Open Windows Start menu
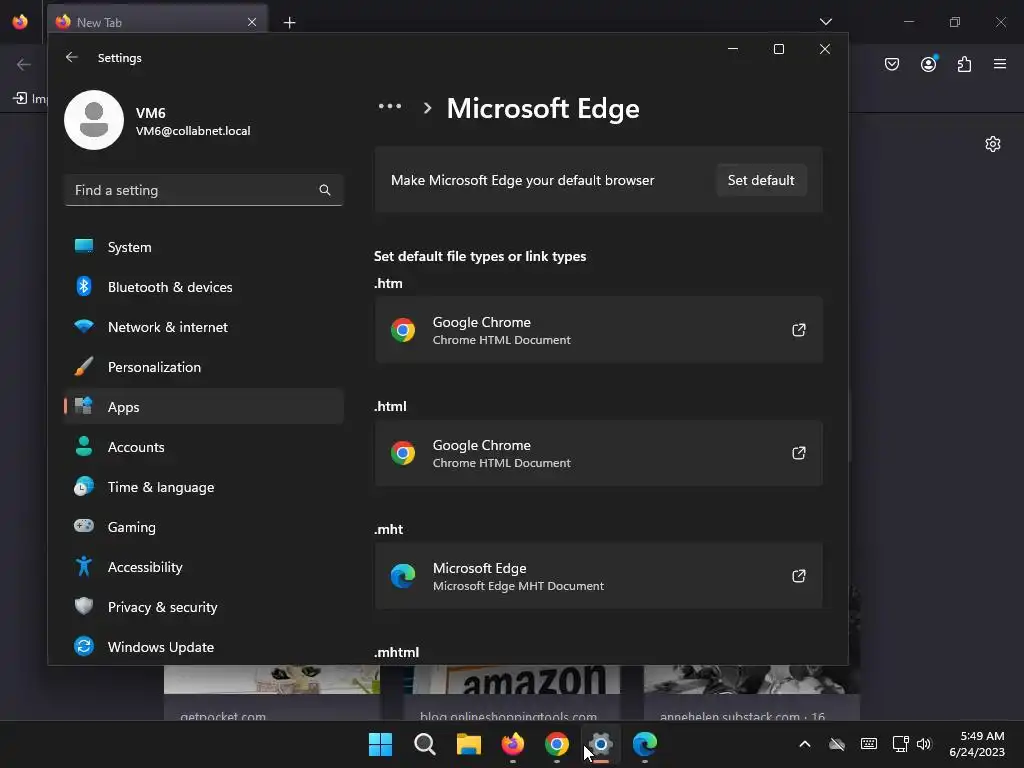 pyautogui.click(x=380, y=744)
